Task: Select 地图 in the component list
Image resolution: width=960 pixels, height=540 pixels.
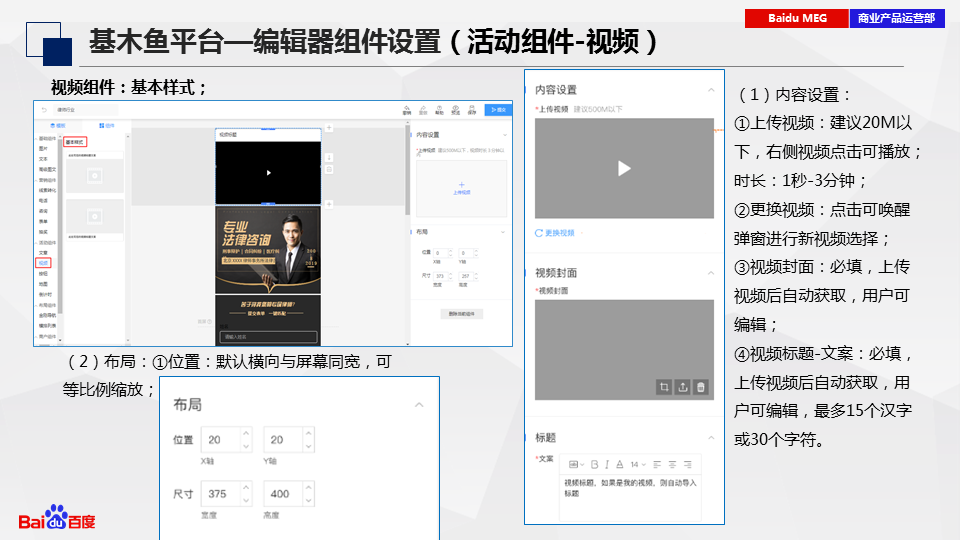Action: pos(43,284)
